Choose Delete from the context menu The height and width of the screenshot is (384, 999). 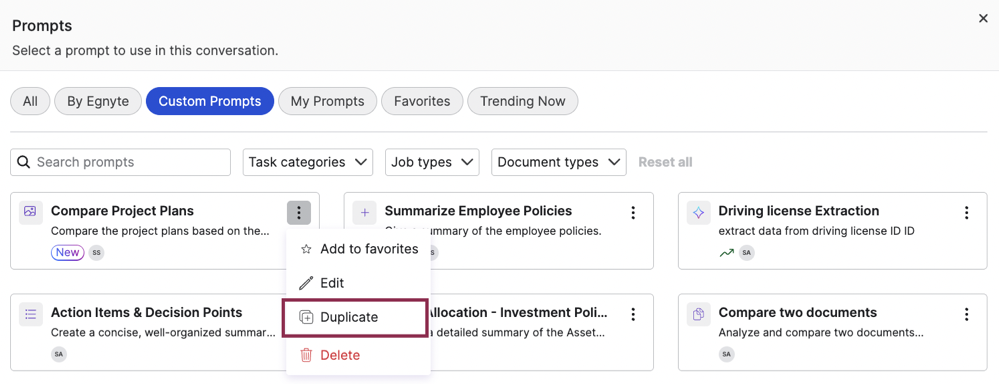click(x=358, y=355)
